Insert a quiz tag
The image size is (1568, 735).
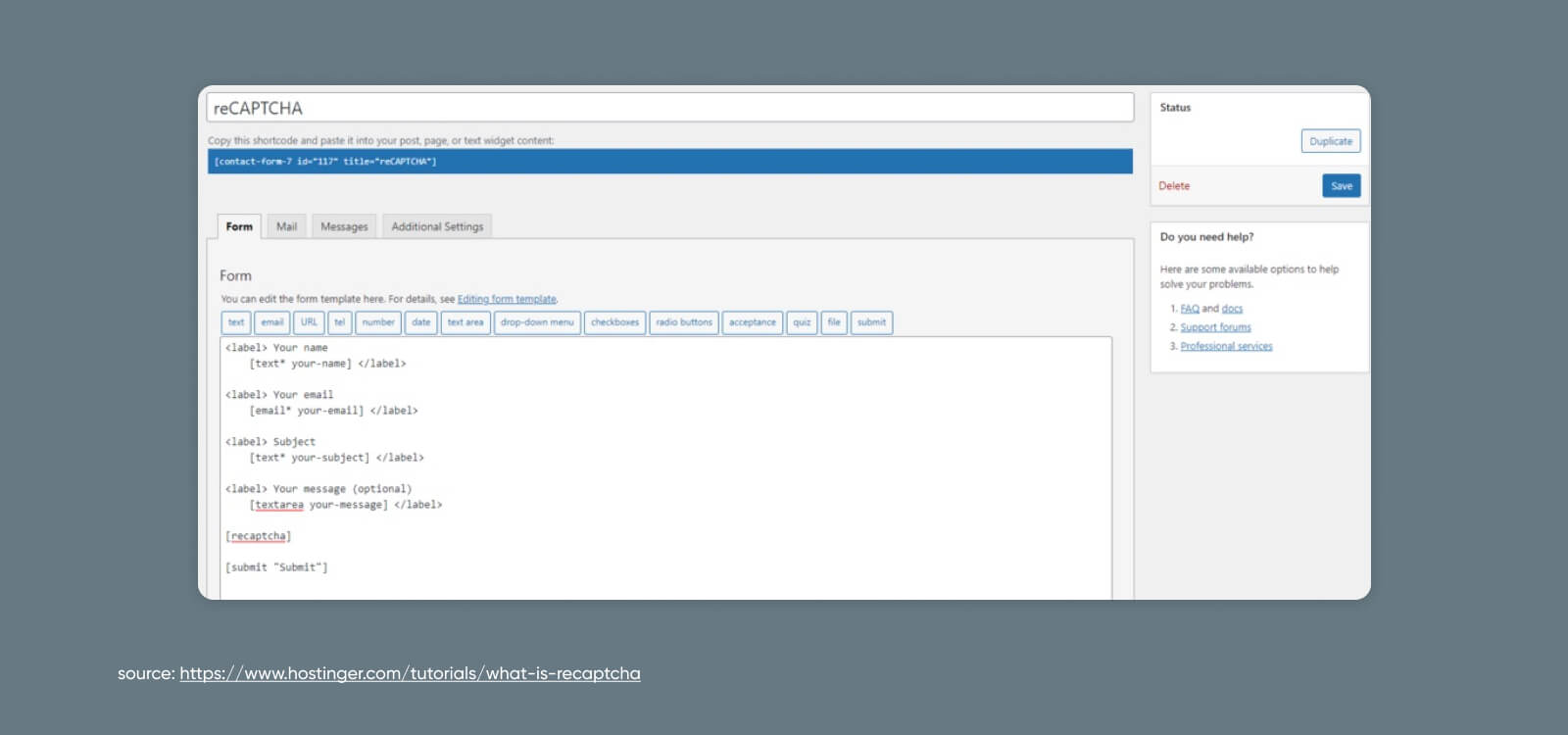pos(802,322)
